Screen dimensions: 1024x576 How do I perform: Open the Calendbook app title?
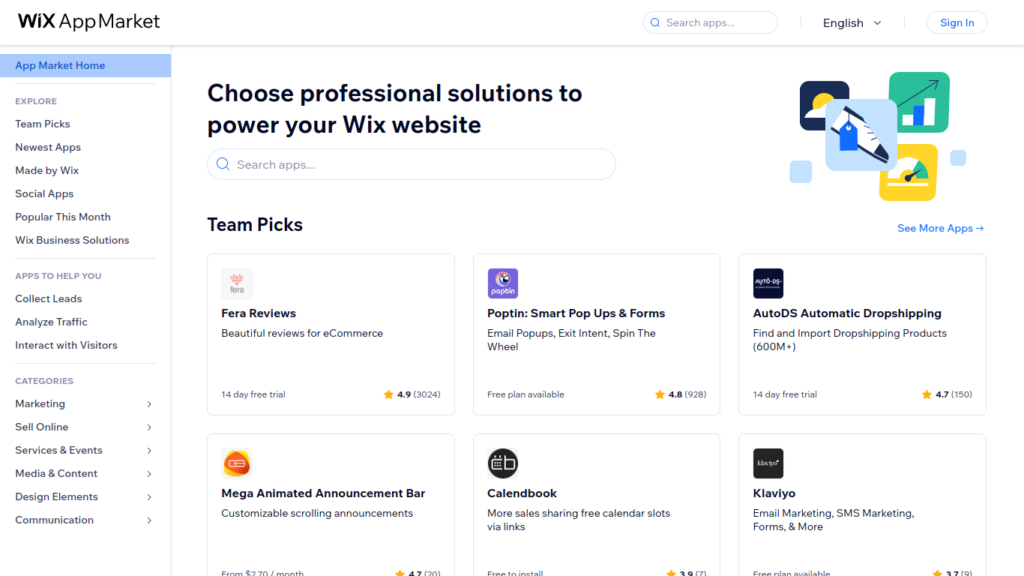point(522,494)
